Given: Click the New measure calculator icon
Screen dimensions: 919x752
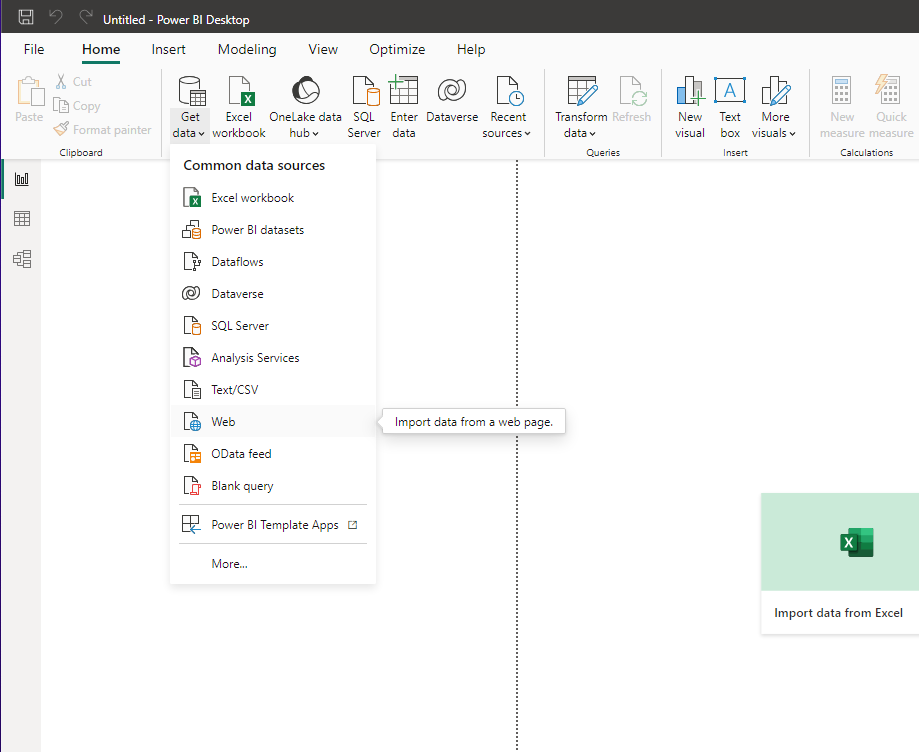Looking at the screenshot, I should (x=842, y=90).
